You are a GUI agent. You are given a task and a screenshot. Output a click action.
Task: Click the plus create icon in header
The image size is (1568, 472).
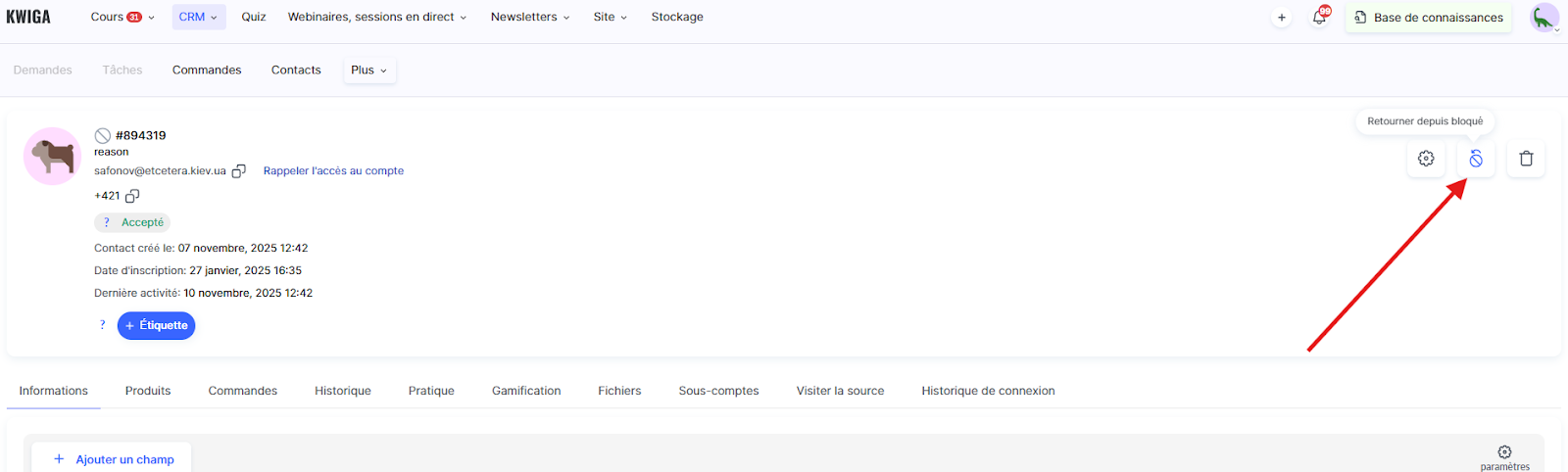click(1281, 18)
